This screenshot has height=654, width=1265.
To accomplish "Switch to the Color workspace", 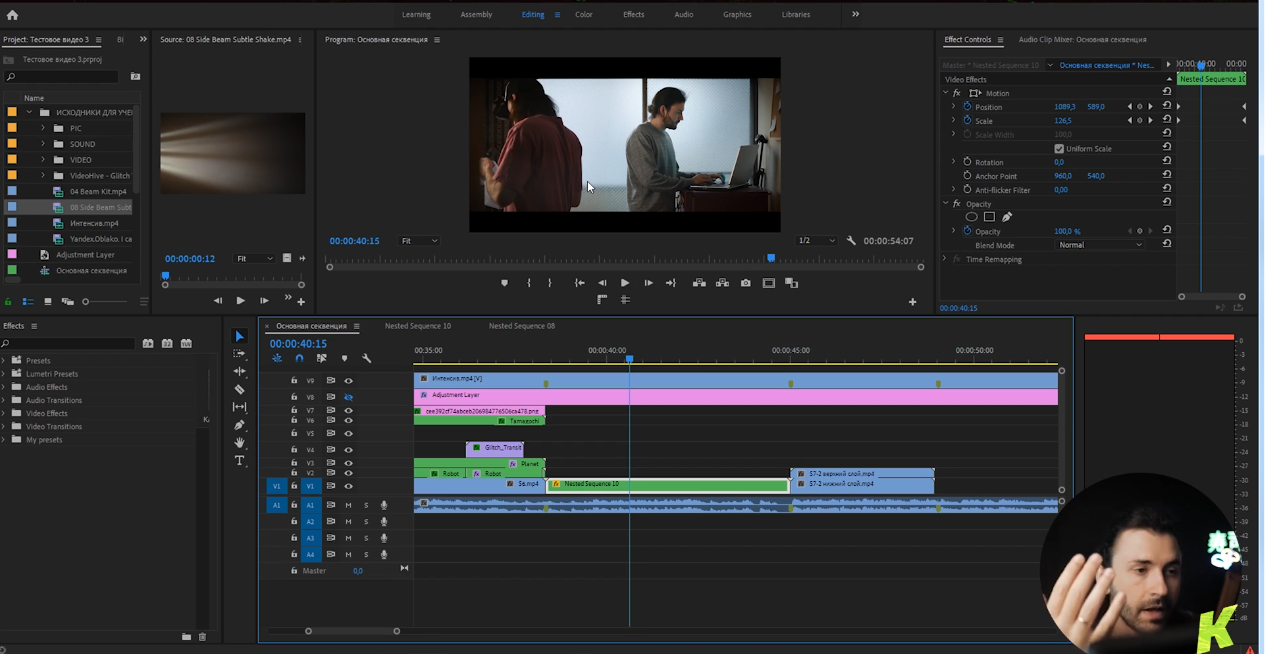I will [583, 15].
